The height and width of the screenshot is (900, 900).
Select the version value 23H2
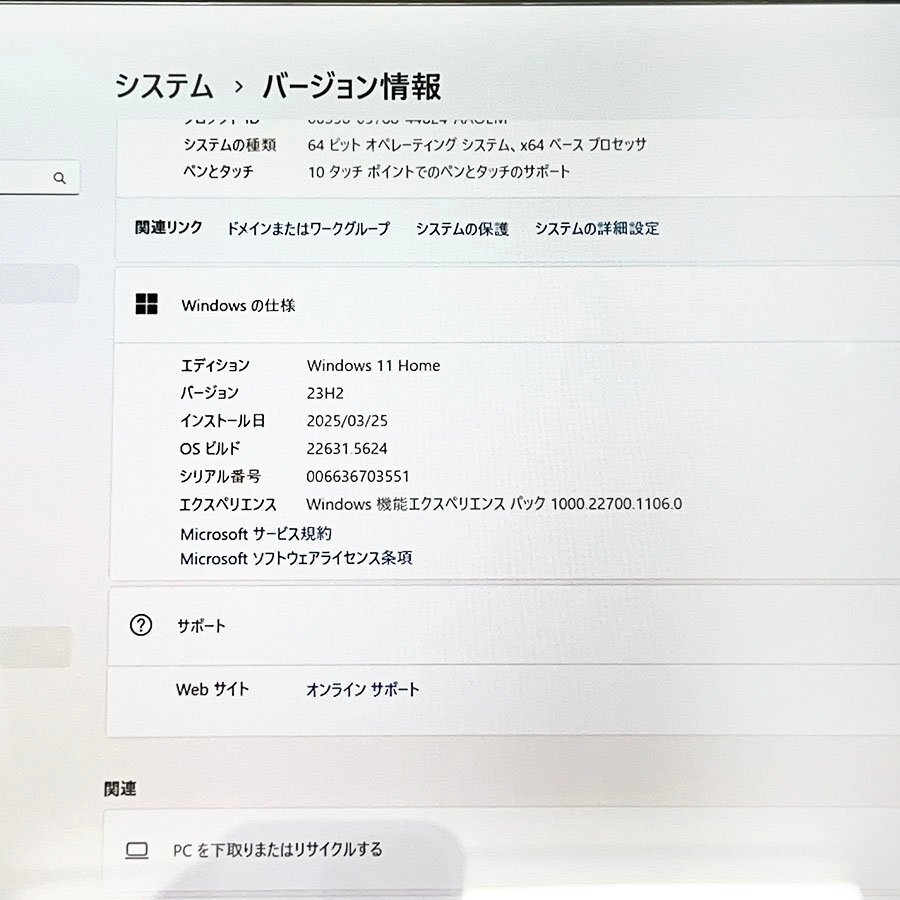coord(325,393)
